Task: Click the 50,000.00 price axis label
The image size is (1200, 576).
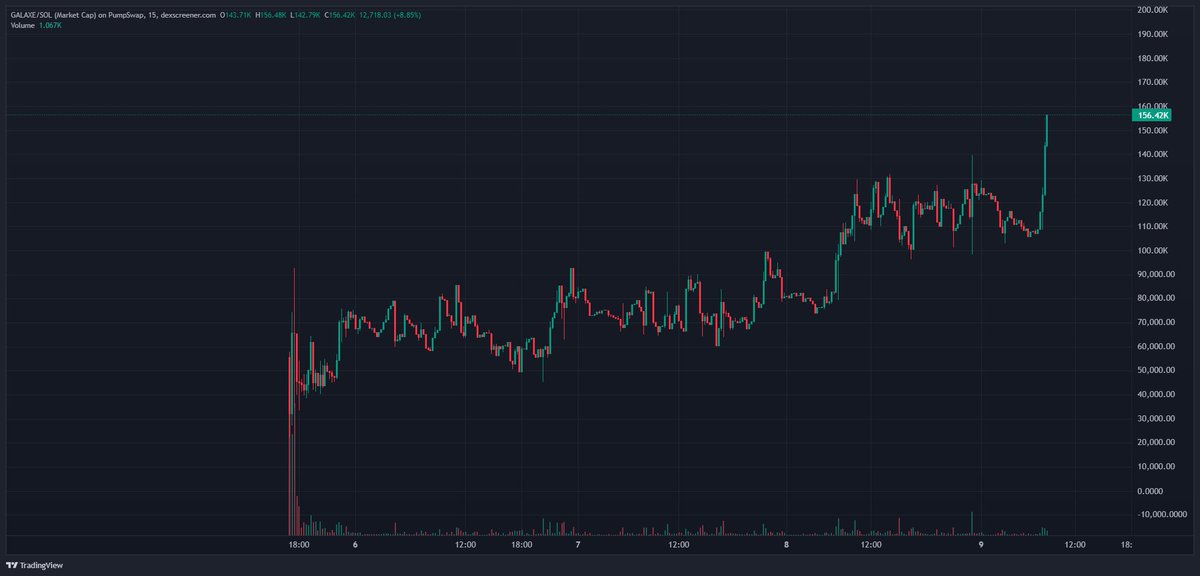Action: click(x=1156, y=370)
